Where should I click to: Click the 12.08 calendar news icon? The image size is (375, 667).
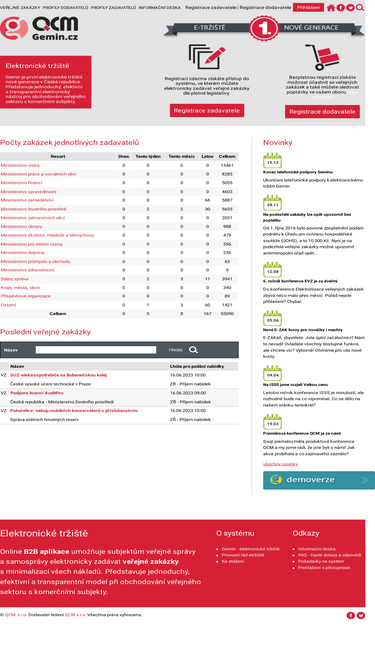click(x=273, y=270)
